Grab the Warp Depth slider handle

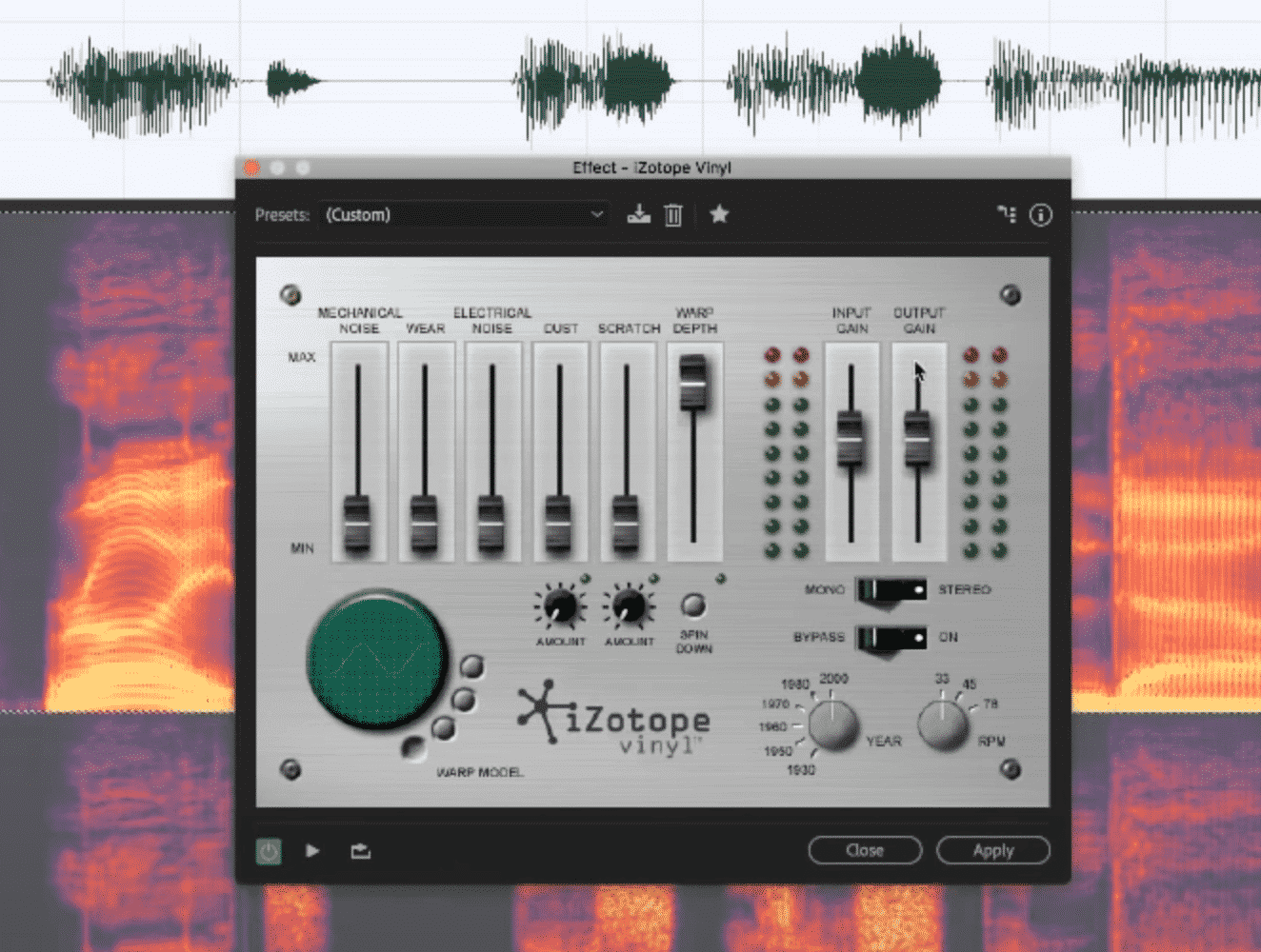[x=693, y=382]
